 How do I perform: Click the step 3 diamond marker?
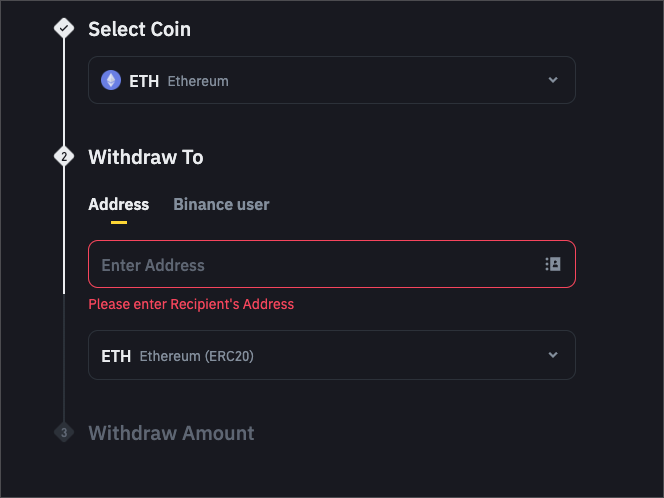64,433
